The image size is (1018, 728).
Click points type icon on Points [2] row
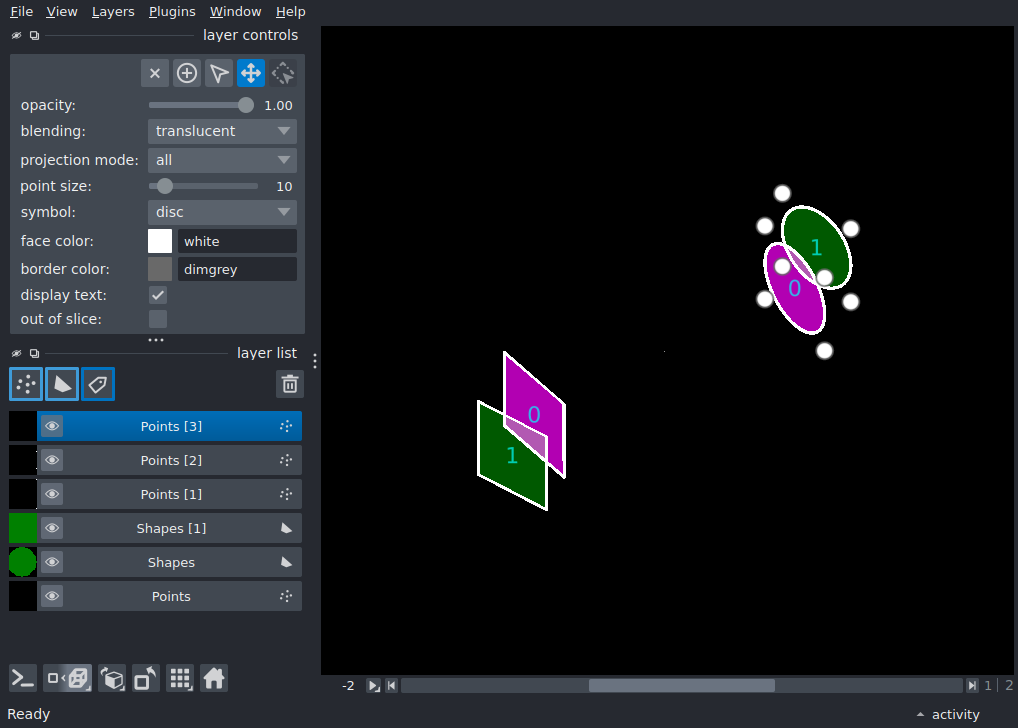(286, 460)
